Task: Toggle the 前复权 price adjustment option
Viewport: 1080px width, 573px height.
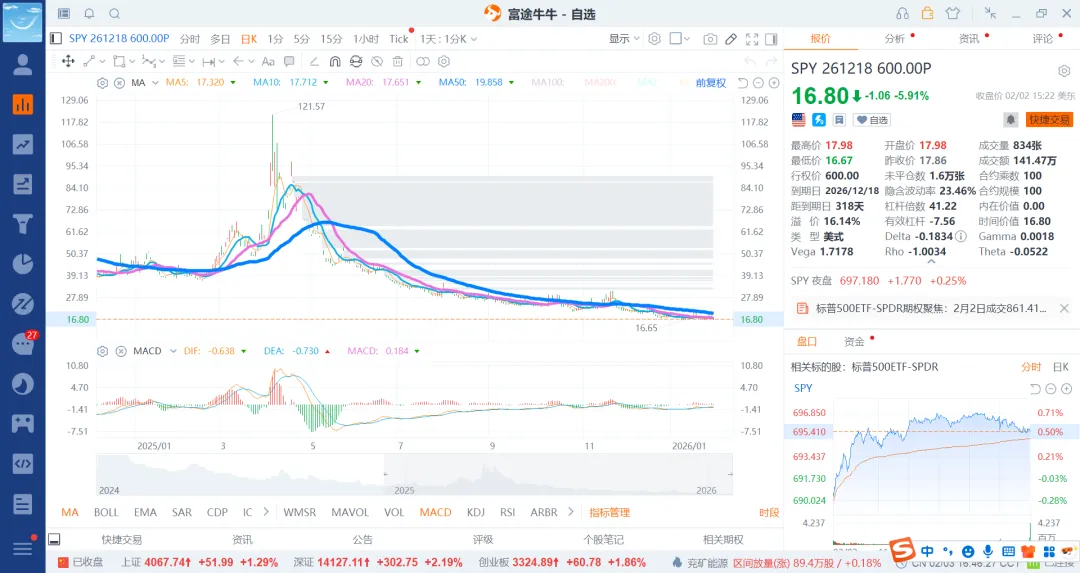Action: [x=711, y=83]
